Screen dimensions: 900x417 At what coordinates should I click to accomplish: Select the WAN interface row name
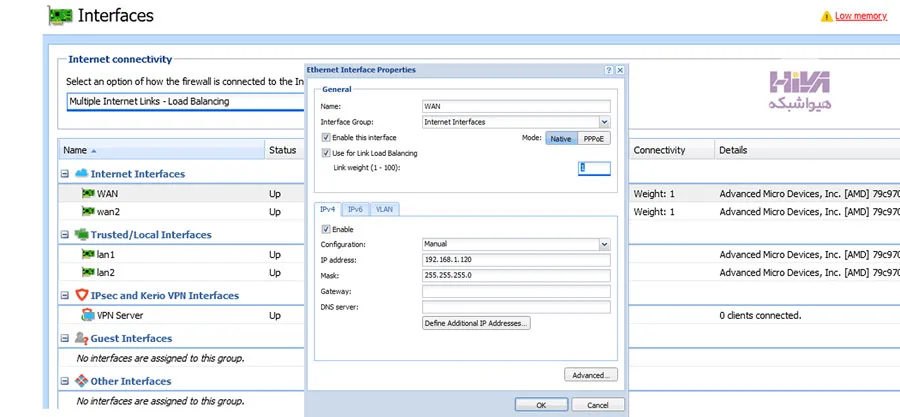point(107,194)
